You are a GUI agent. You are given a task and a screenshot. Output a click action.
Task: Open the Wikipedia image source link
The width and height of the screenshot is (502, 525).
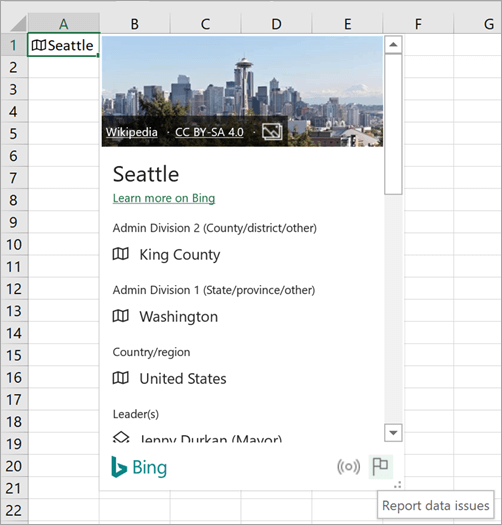(132, 132)
